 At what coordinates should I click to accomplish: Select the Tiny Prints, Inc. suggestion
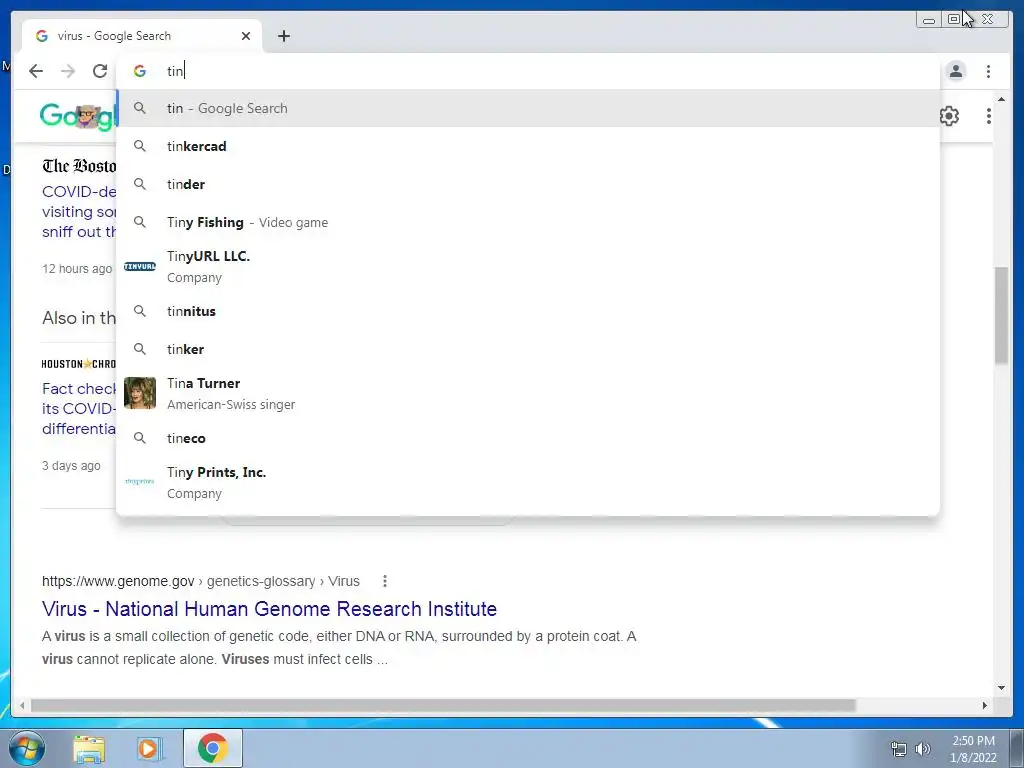click(x=528, y=482)
